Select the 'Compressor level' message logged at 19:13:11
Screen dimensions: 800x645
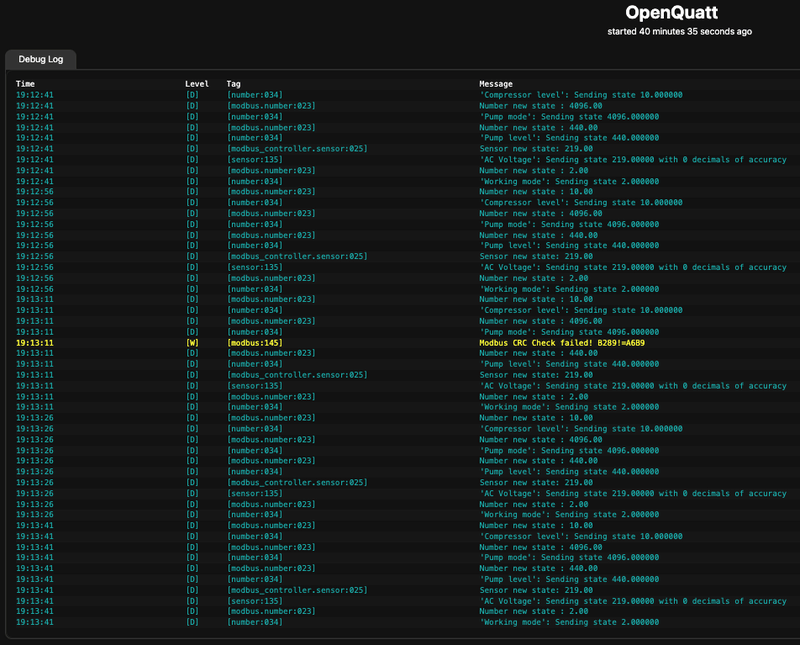pyautogui.click(x=581, y=310)
